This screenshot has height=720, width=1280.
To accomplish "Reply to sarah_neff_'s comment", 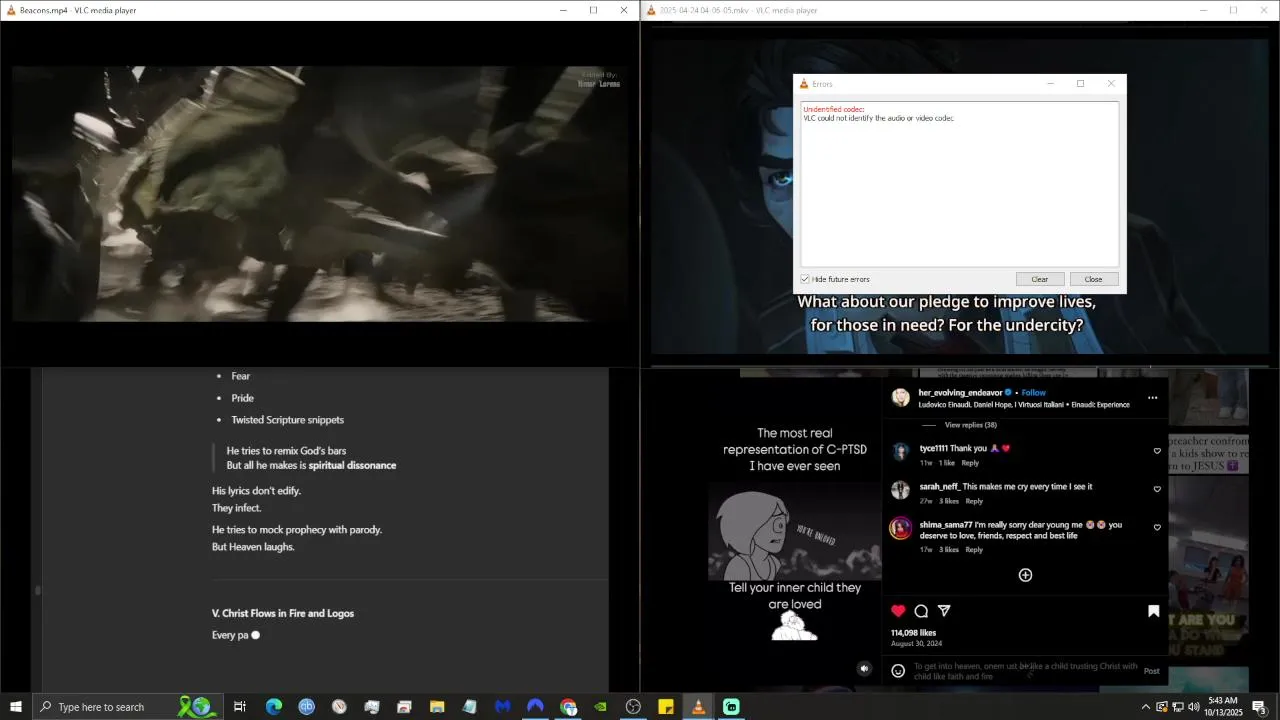I will pos(974,501).
